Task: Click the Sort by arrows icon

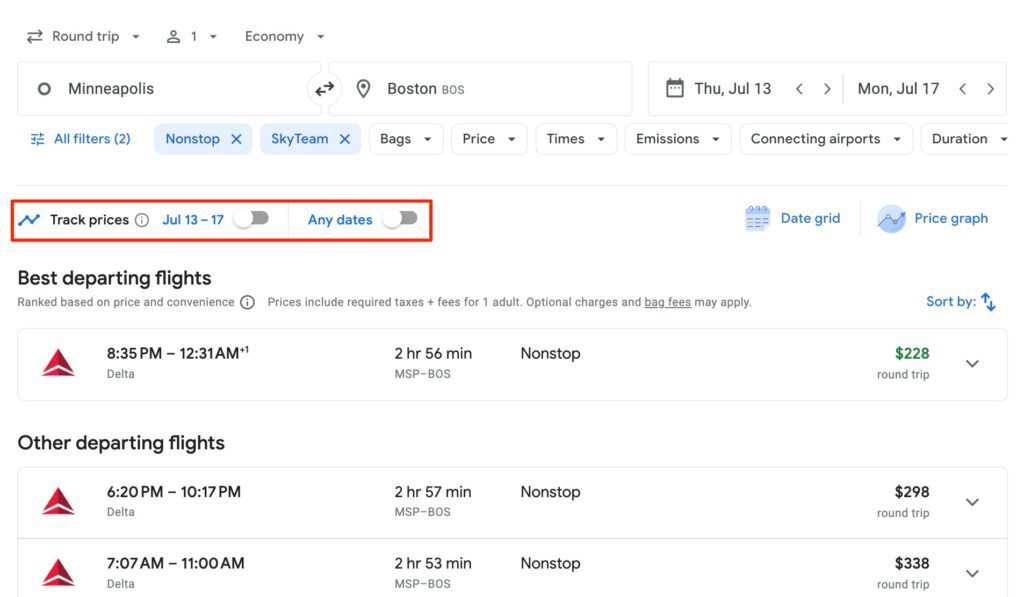Action: point(988,301)
